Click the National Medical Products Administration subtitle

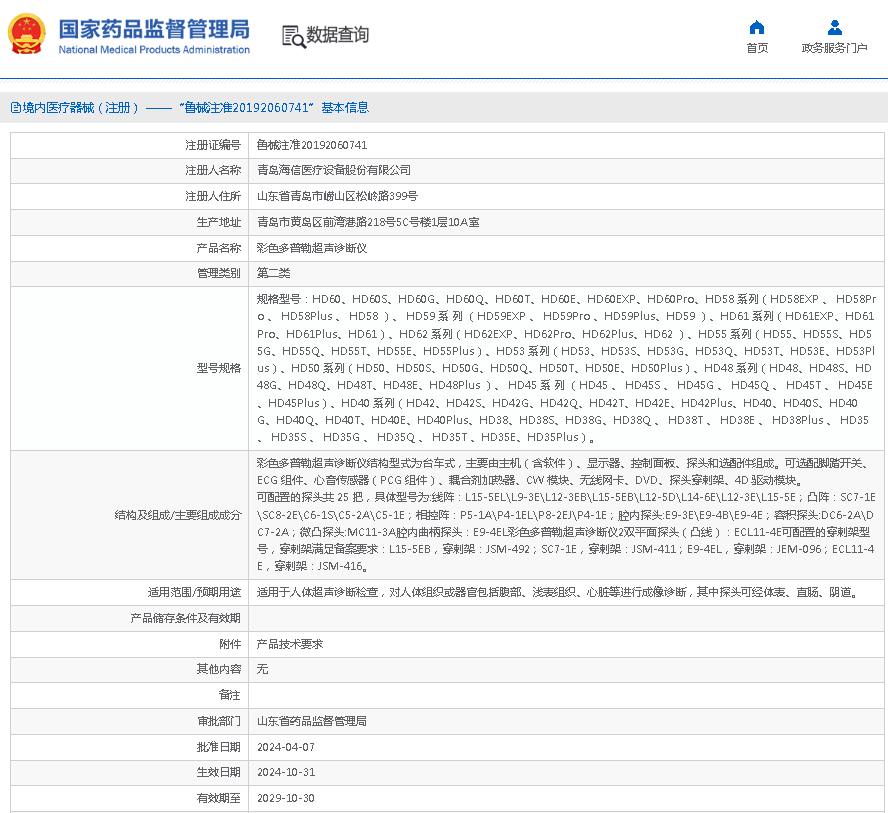(154, 50)
